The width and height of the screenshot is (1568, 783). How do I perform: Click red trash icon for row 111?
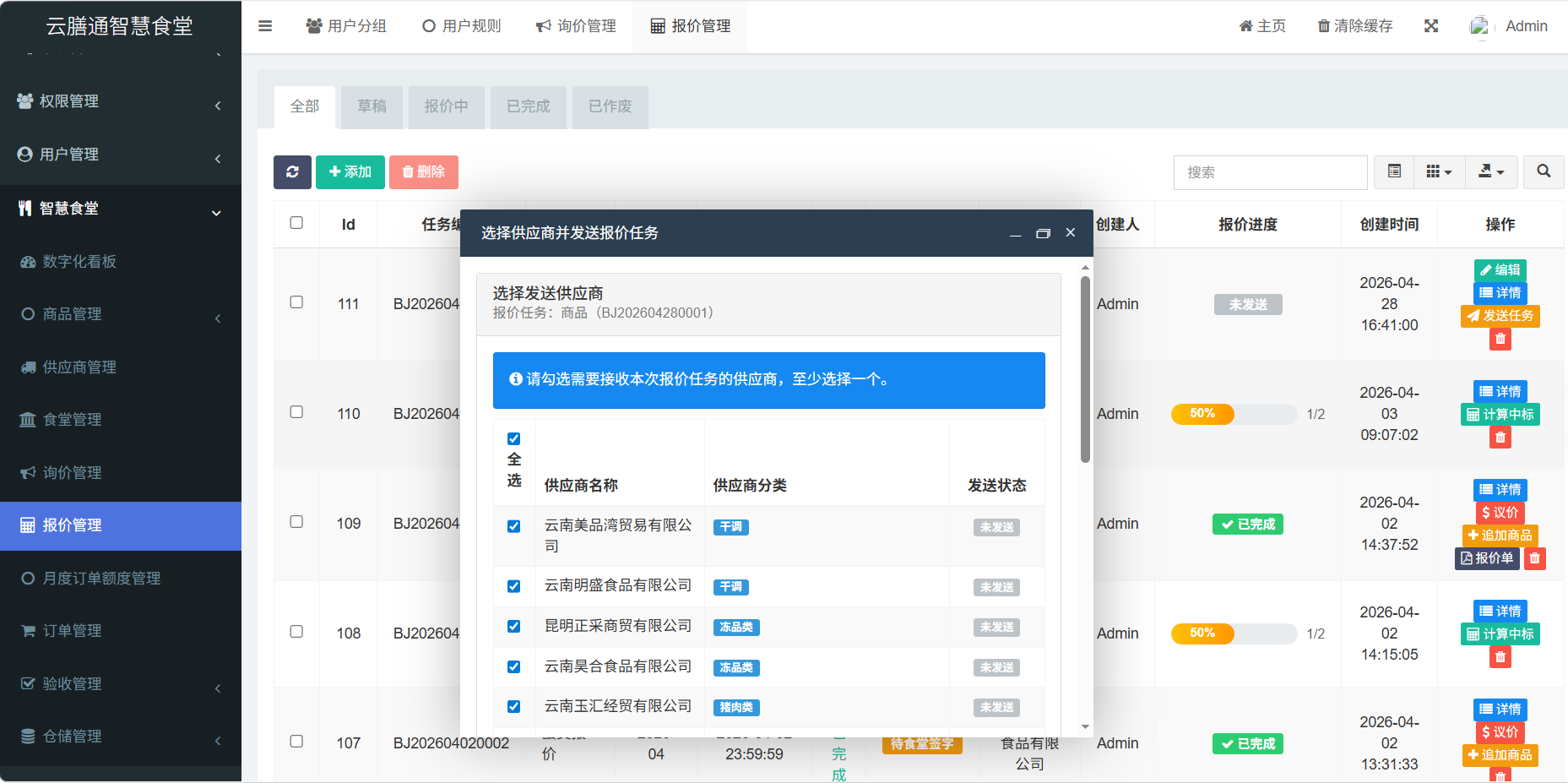(x=1500, y=339)
